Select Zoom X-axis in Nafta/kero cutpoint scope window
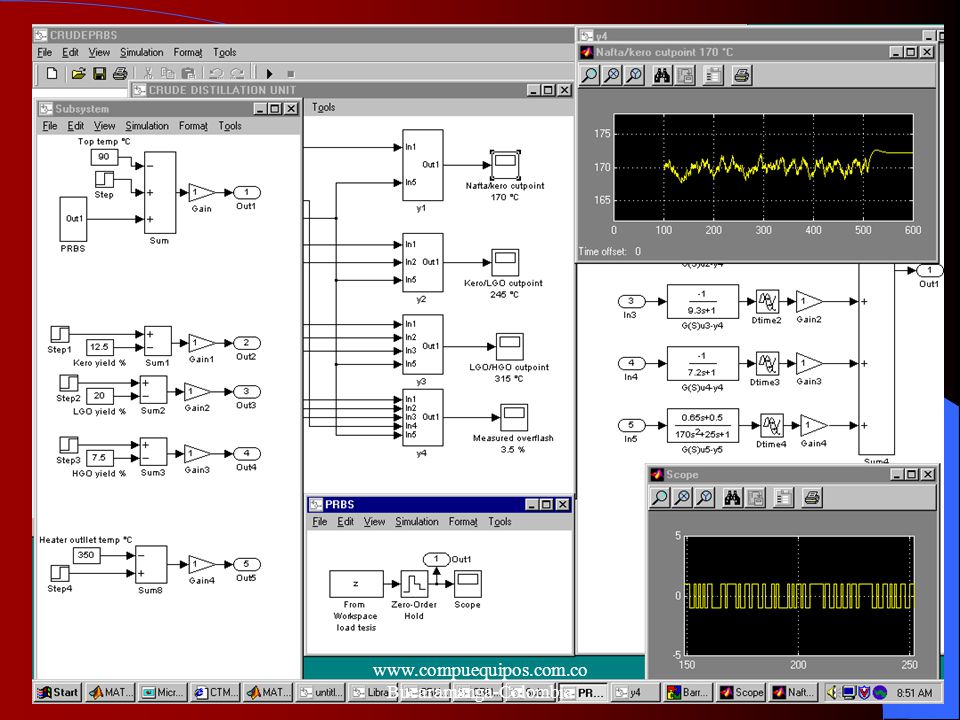This screenshot has width=960, height=720. click(612, 75)
